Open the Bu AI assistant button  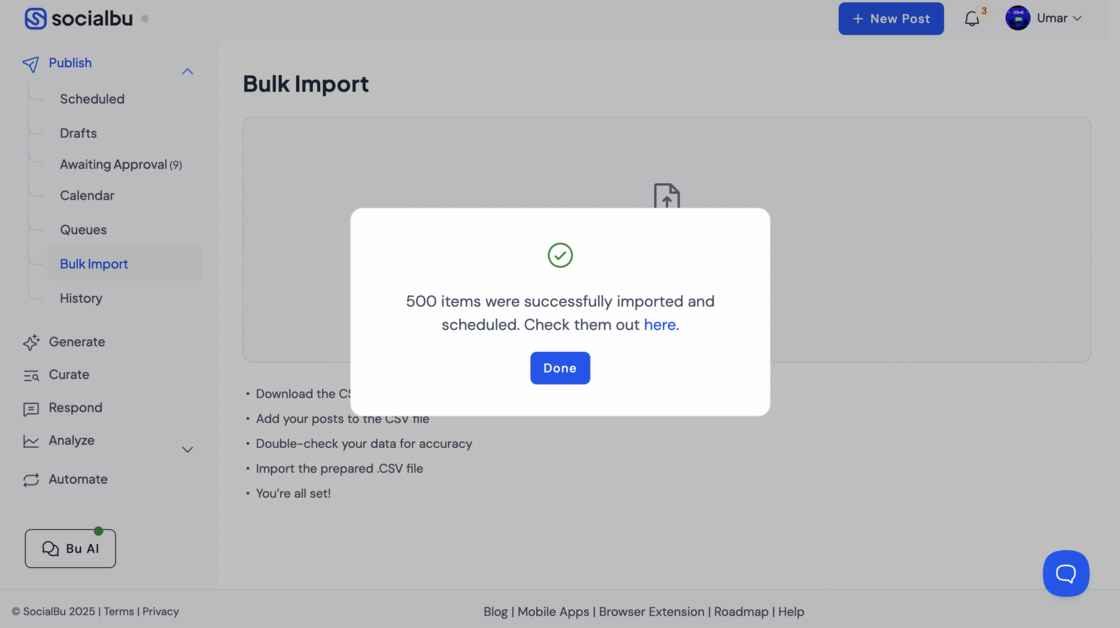(x=70, y=549)
